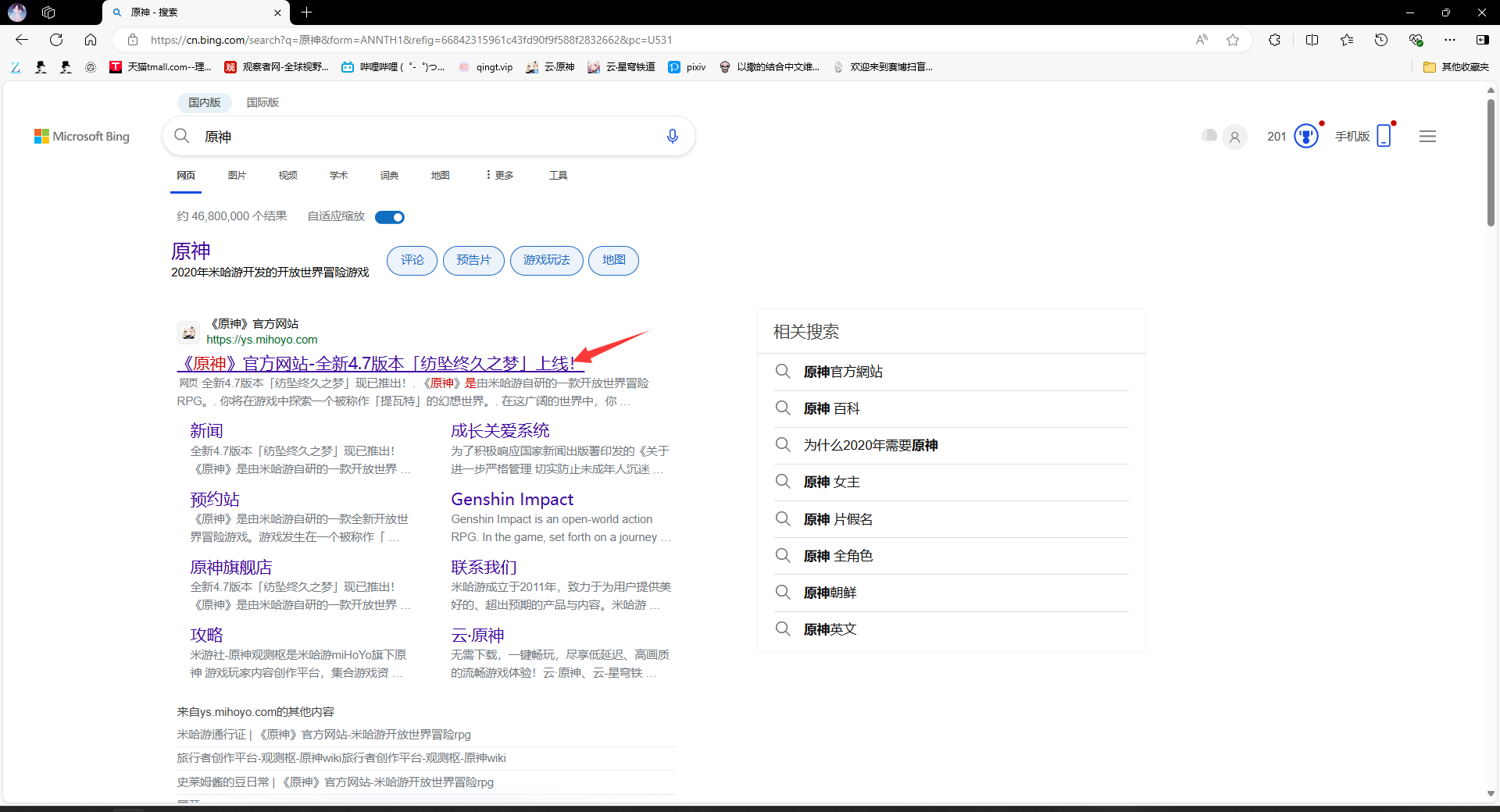Click the split screen icon in the toolbar
Image resolution: width=1500 pixels, height=812 pixels.
[1313, 40]
